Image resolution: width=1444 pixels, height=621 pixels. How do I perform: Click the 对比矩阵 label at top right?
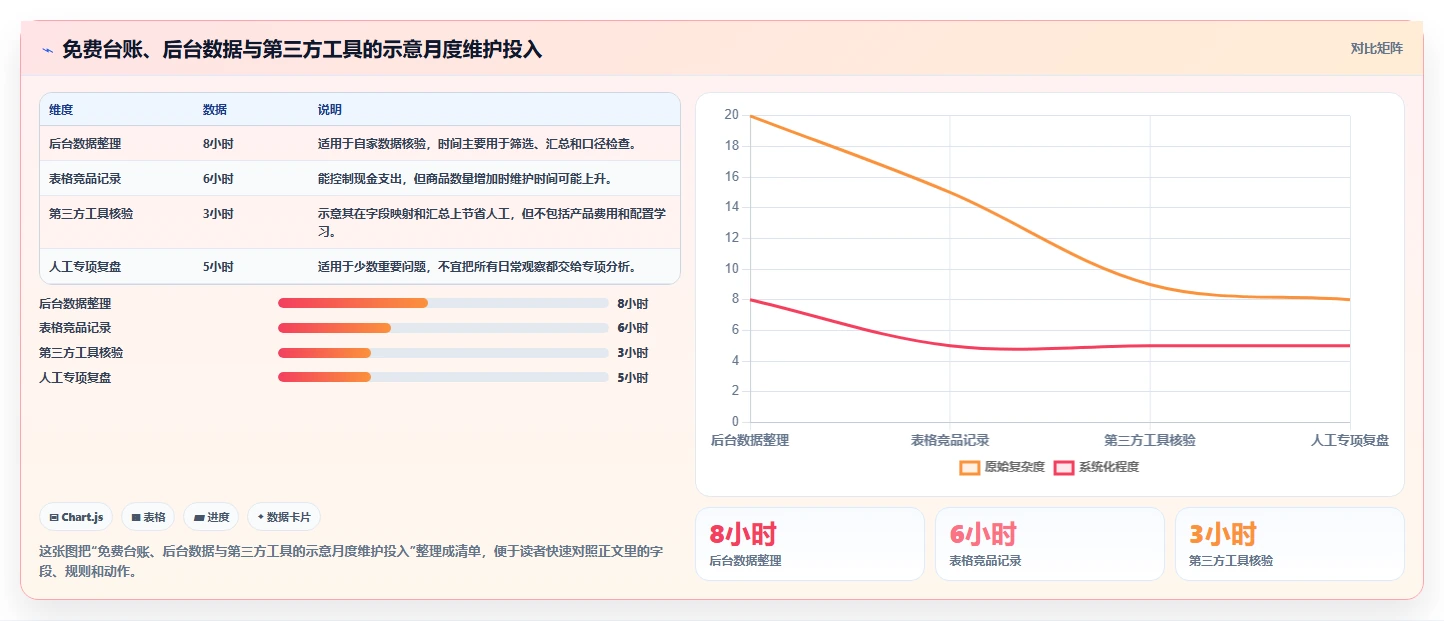pyautogui.click(x=1376, y=48)
